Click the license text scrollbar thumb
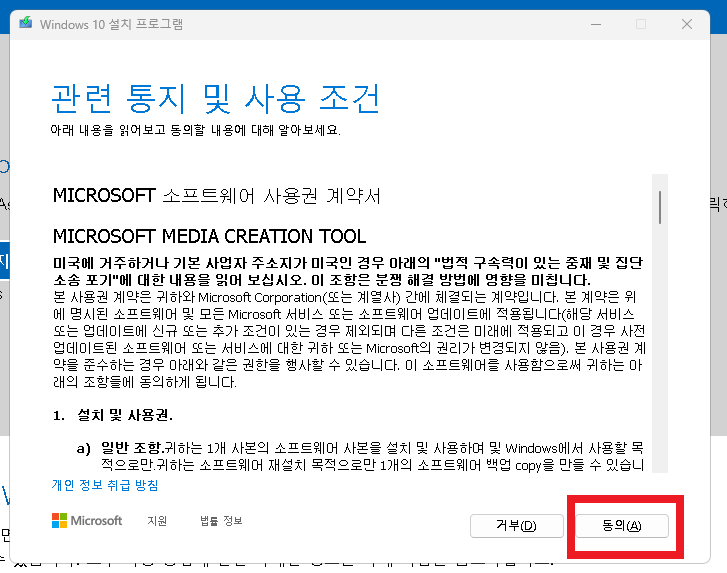Image resolution: width=727 pixels, height=573 pixels. (x=660, y=207)
